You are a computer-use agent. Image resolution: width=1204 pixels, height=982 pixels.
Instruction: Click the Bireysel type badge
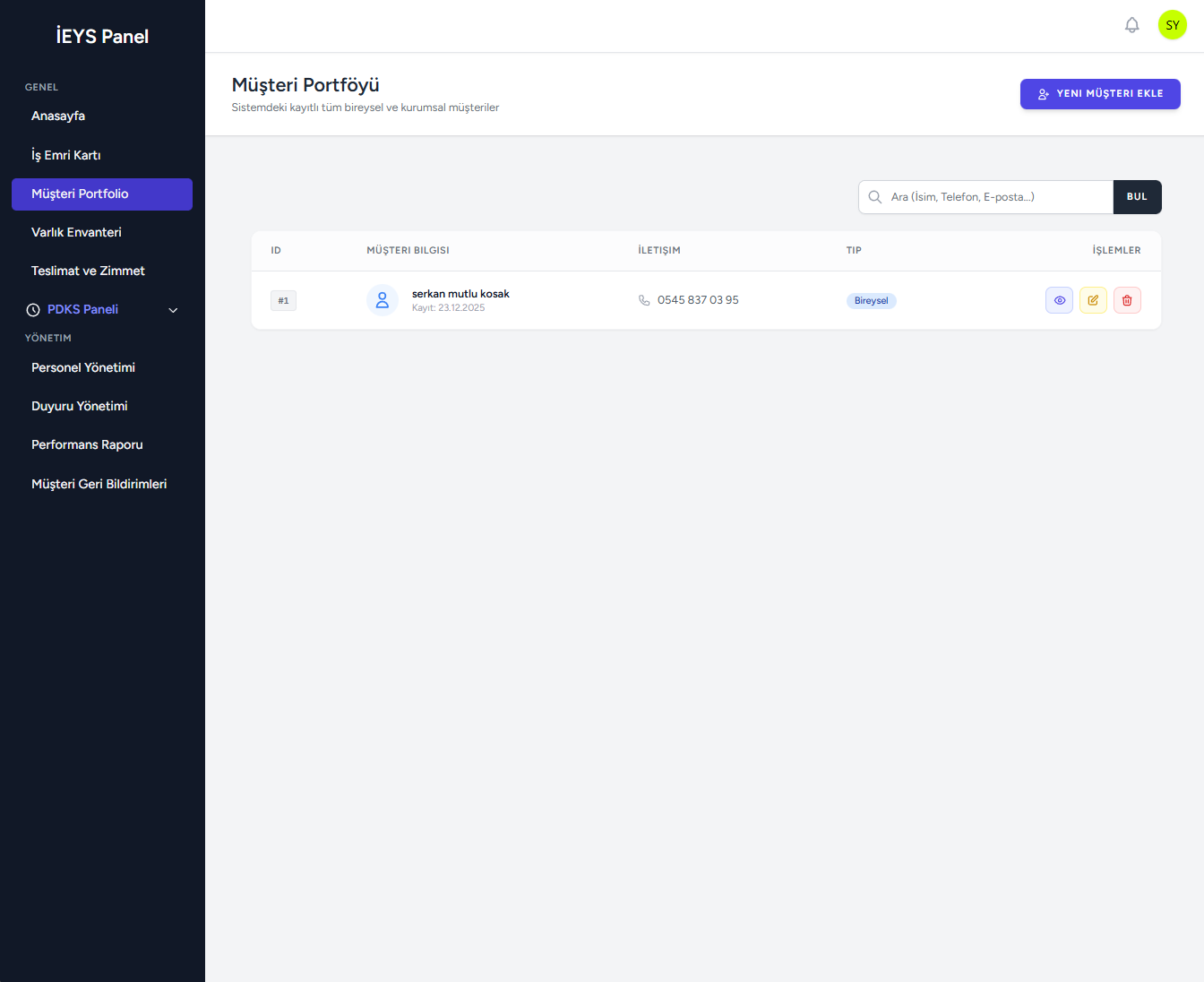(x=871, y=301)
